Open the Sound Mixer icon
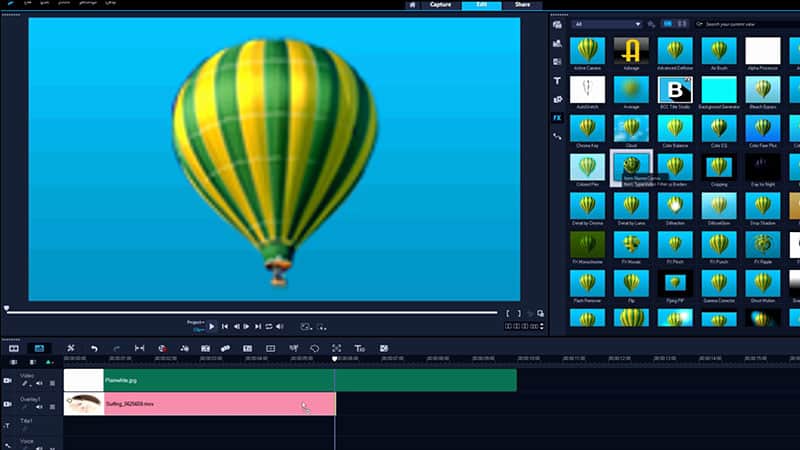 185,348
